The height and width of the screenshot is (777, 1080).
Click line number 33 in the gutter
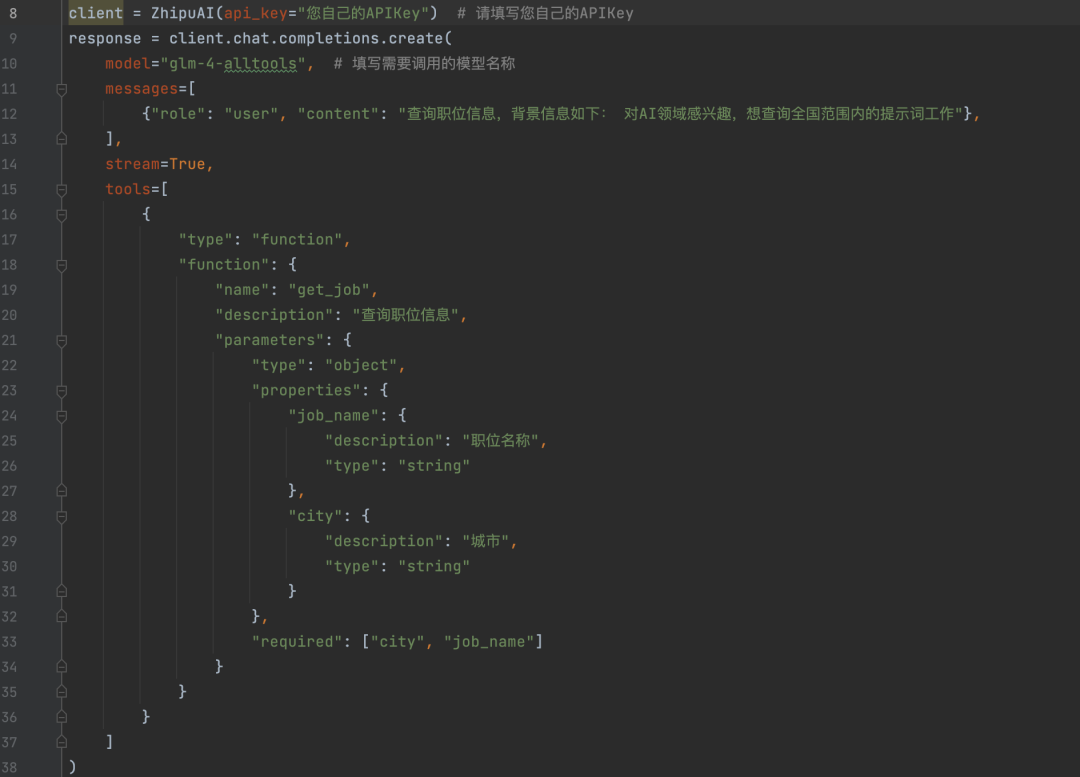tap(10, 641)
